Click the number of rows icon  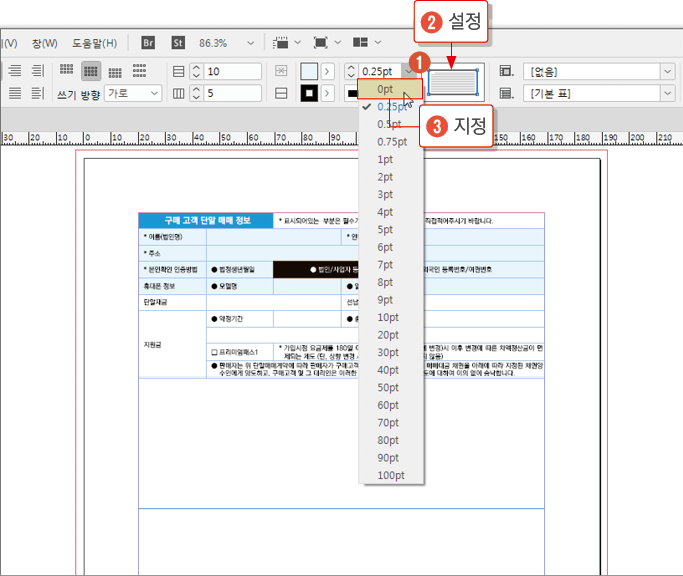(x=179, y=71)
